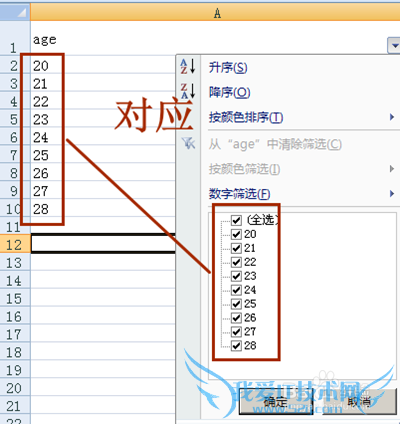This screenshot has height=424, width=400.
Task: Choose 升序(S) ascending sort
Action: (x=228, y=68)
